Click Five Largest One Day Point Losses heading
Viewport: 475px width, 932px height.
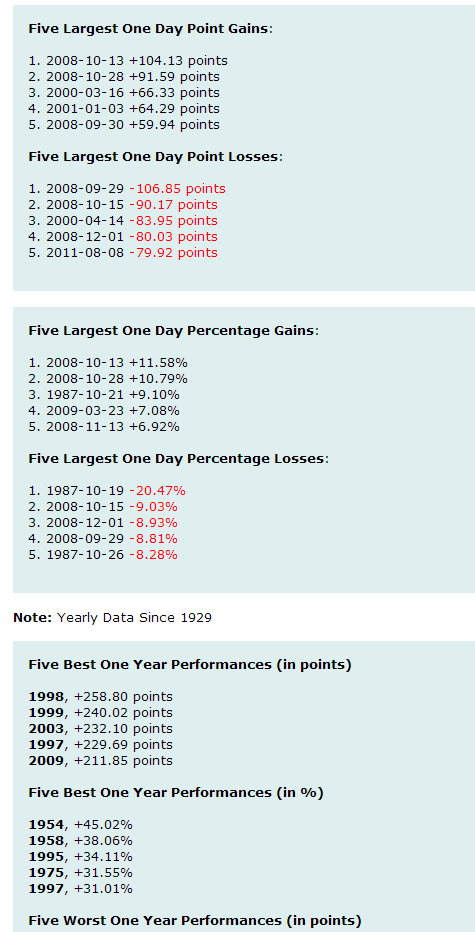[156, 157]
